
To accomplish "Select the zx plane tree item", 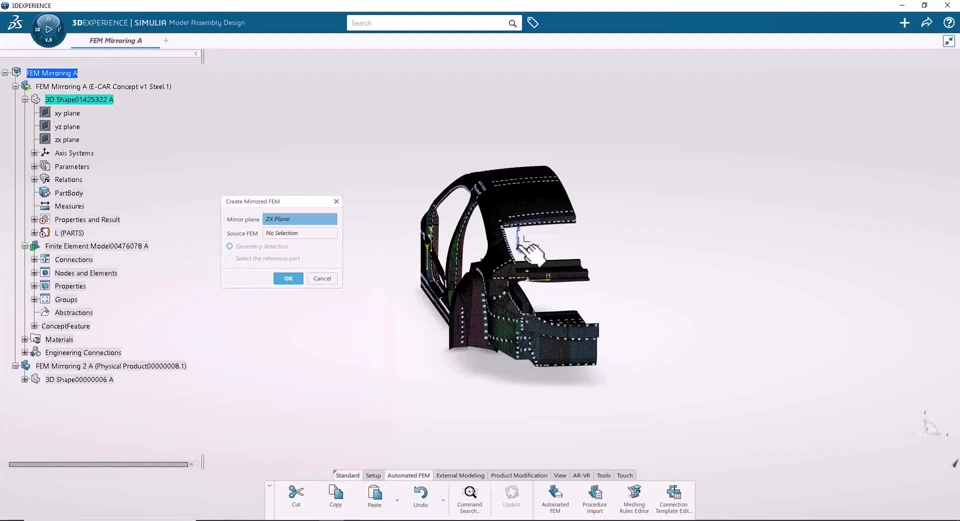I will (67, 140).
